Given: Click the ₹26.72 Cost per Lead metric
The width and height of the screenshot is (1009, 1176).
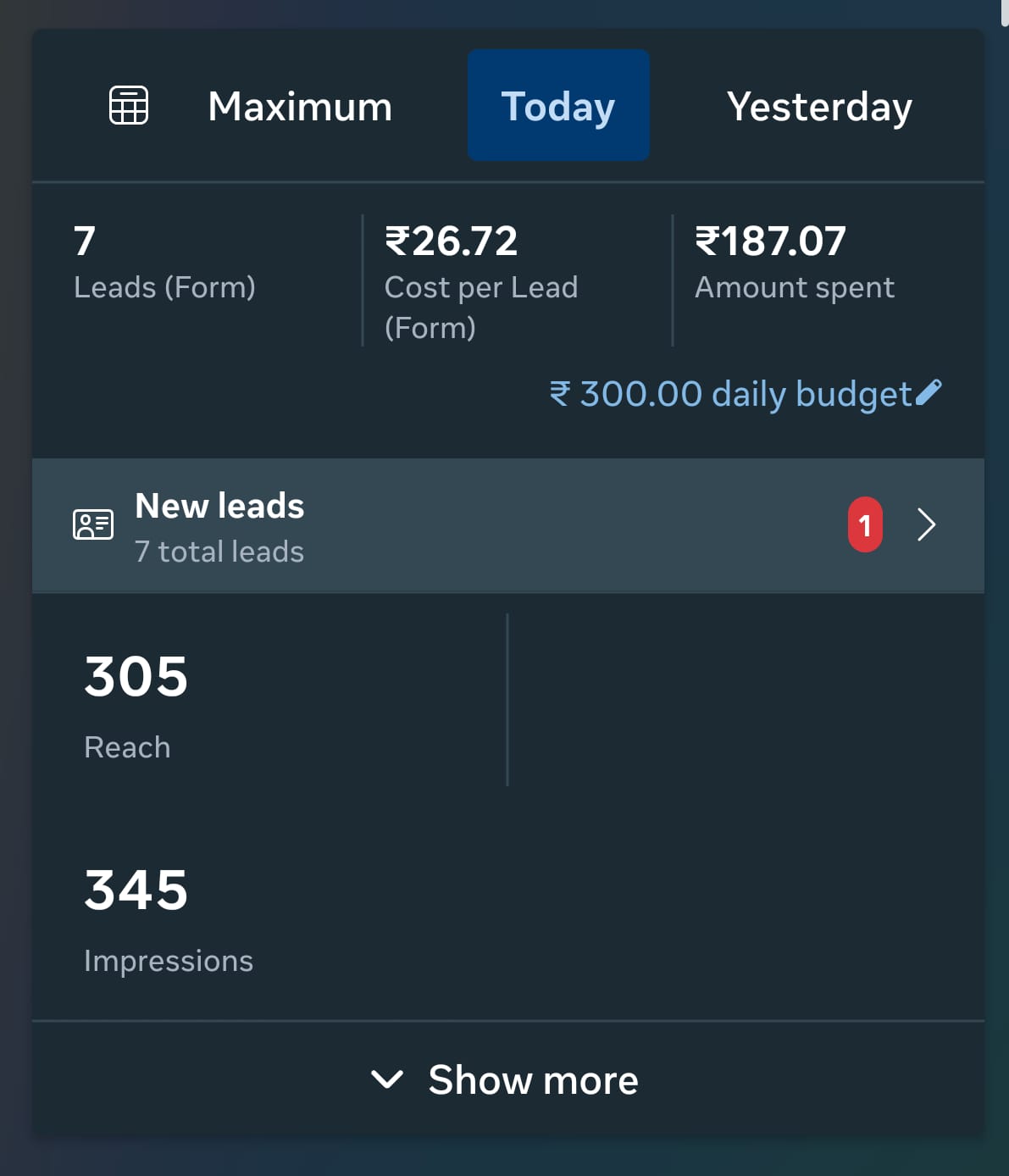Looking at the screenshot, I should pos(480,280).
